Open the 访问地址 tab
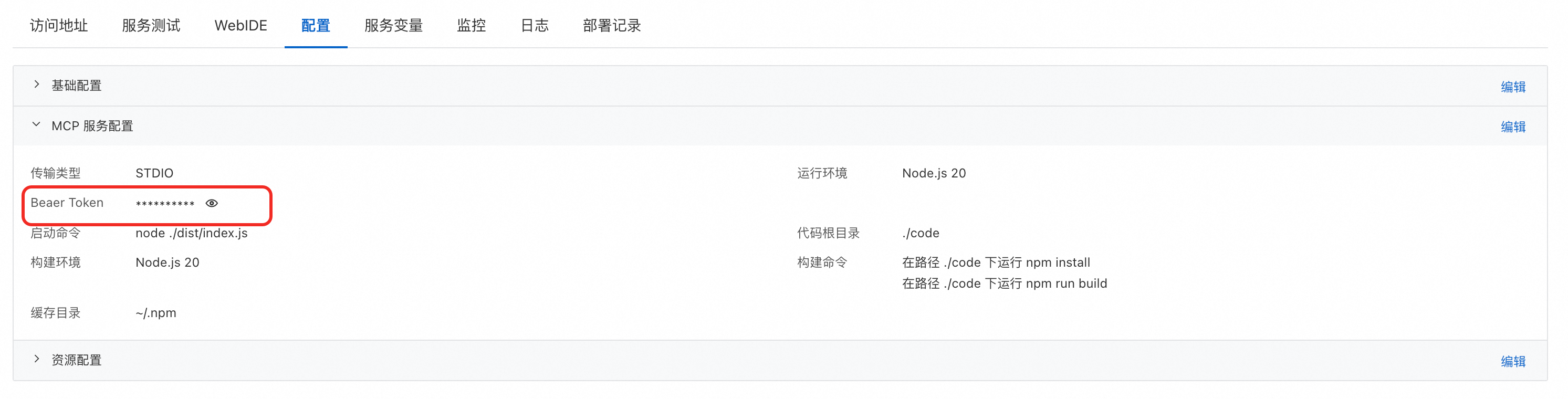The height and width of the screenshot is (399, 1568). (59, 26)
